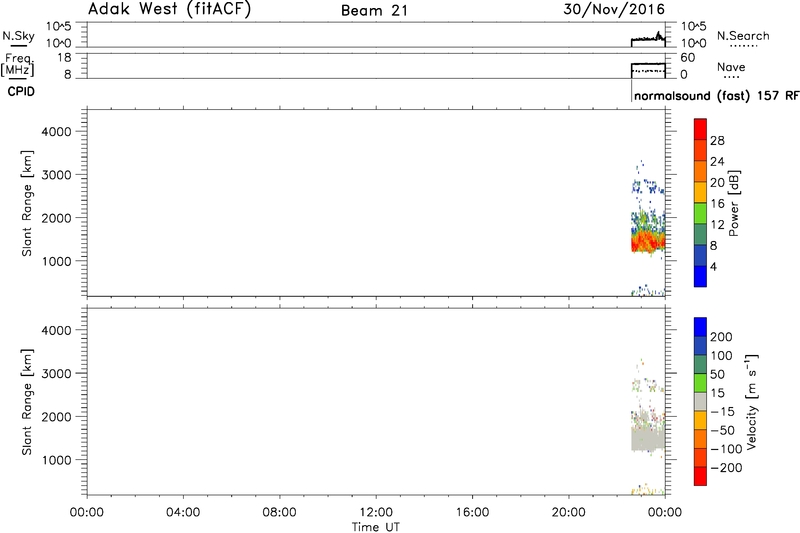This screenshot has height=533, width=800.
Task: Click the date '30/Nov/2016'
Action: [614, 9]
